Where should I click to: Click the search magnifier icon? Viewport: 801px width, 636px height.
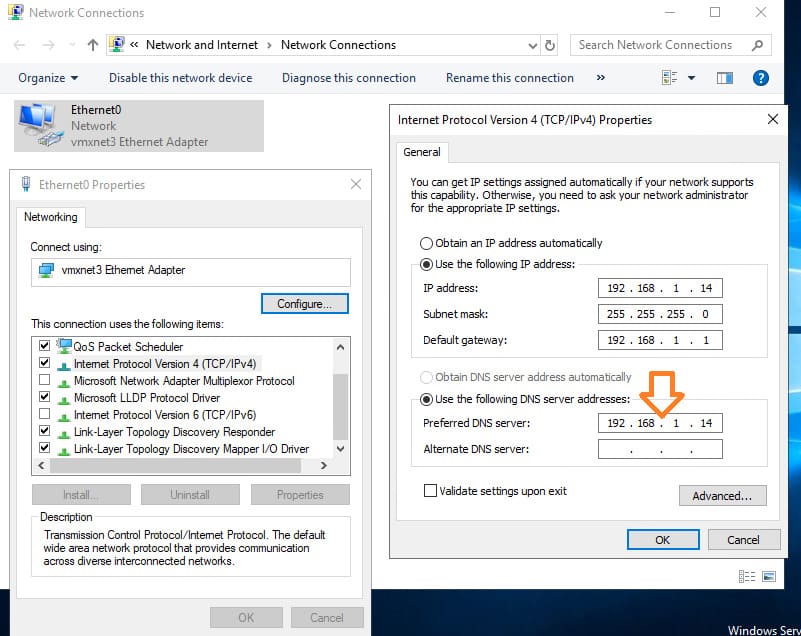tap(757, 45)
